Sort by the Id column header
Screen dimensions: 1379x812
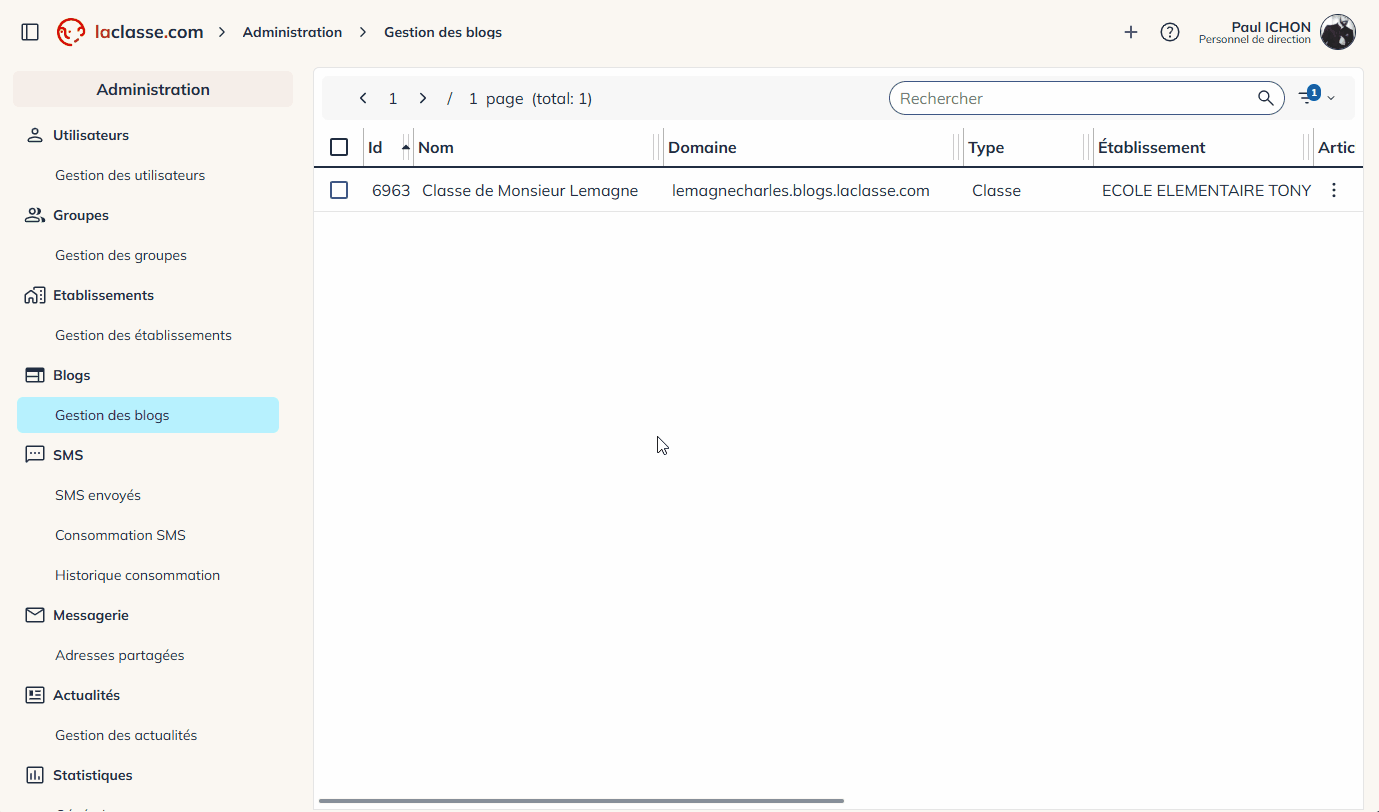376,147
